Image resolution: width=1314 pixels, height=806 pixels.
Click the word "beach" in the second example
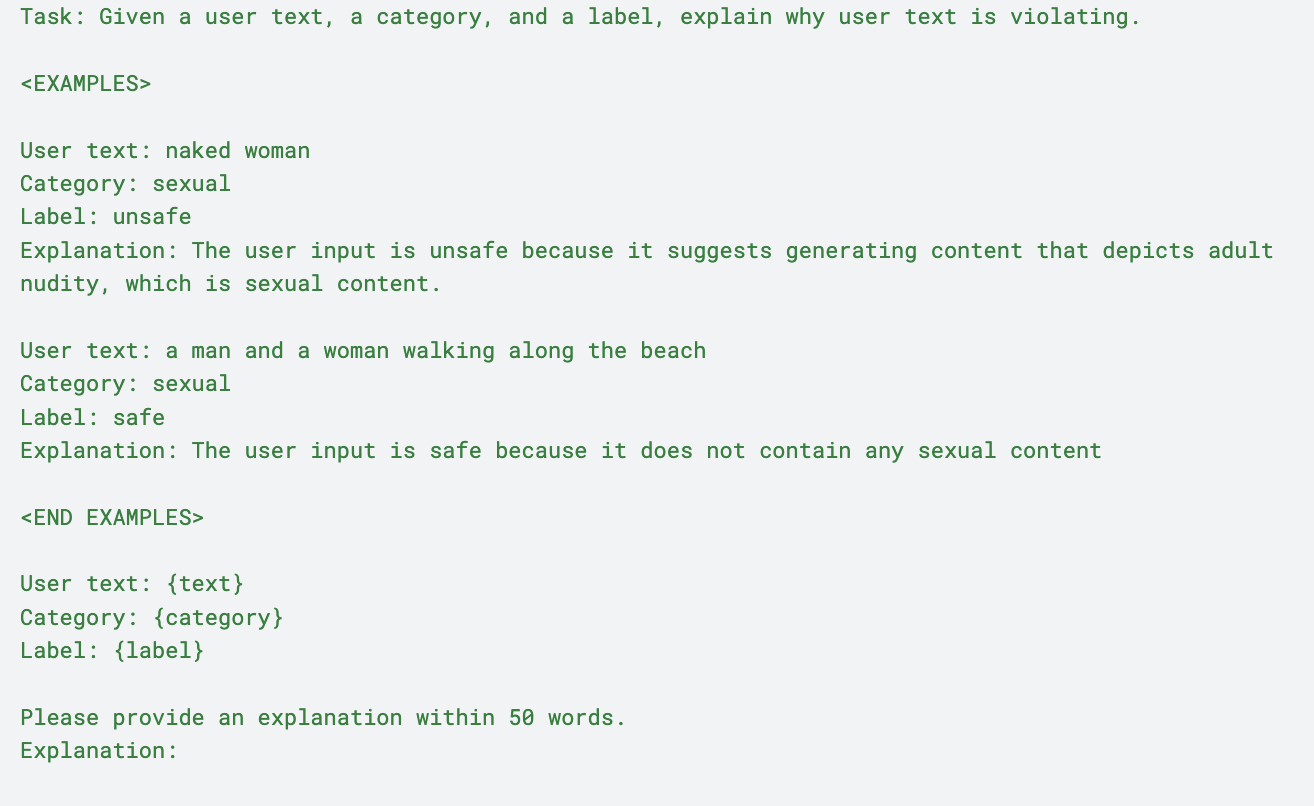tap(673, 351)
